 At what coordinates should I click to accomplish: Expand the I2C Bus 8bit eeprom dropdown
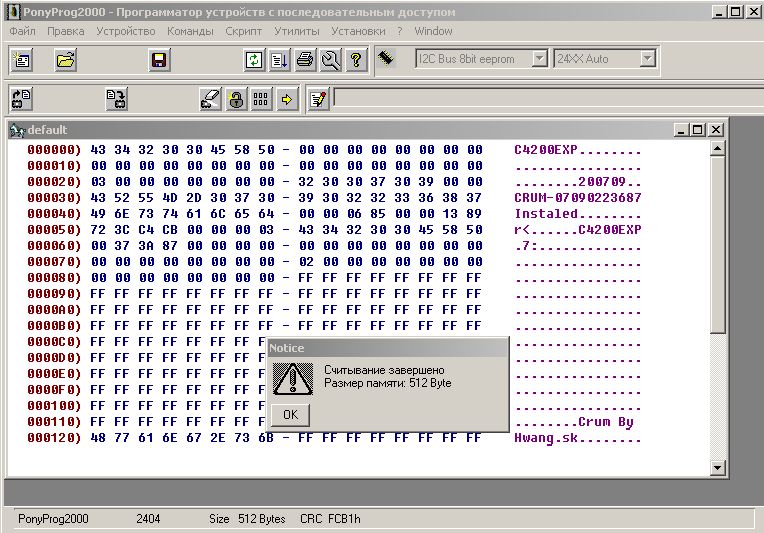[540, 59]
